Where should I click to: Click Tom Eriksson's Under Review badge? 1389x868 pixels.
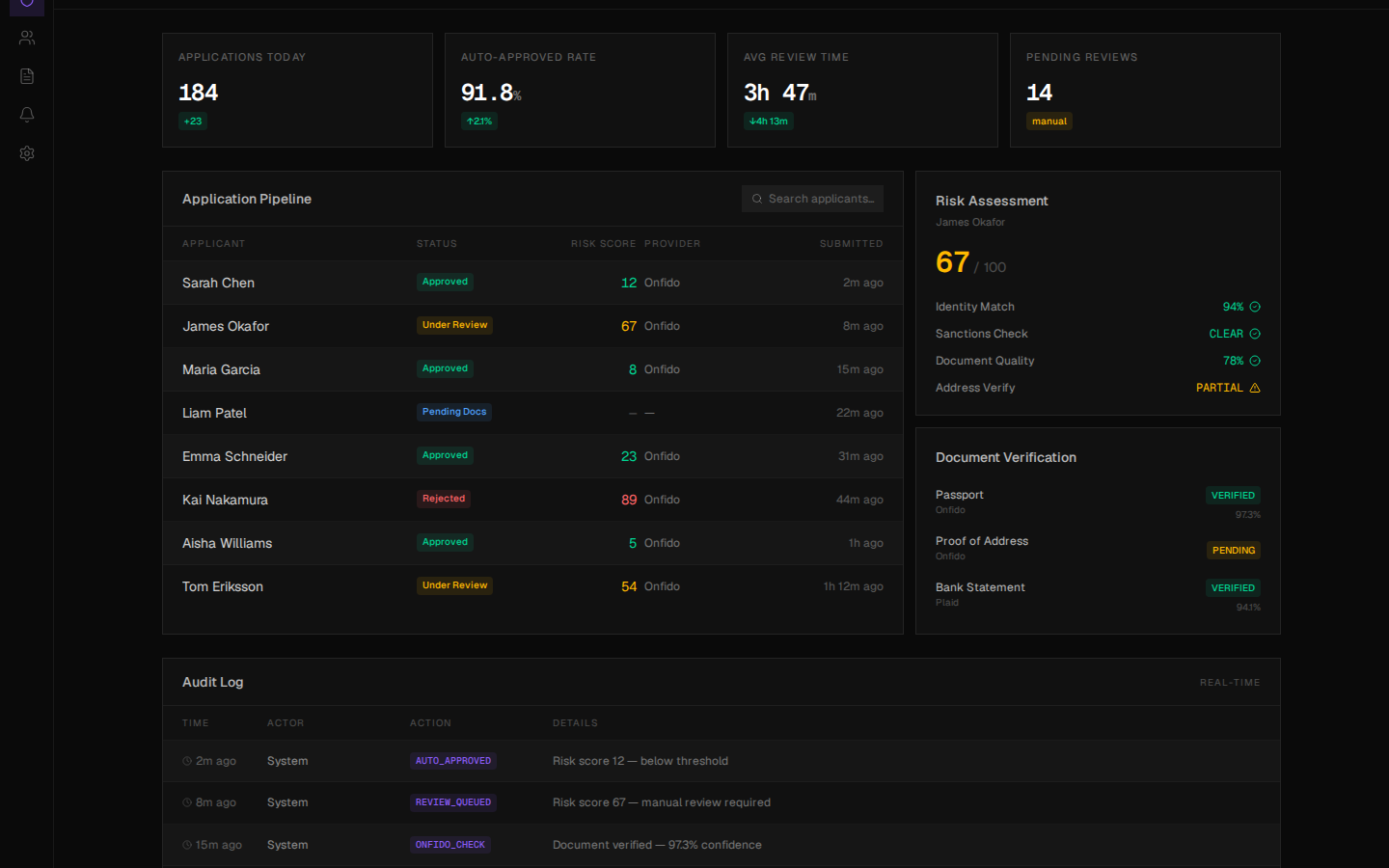tap(454, 585)
